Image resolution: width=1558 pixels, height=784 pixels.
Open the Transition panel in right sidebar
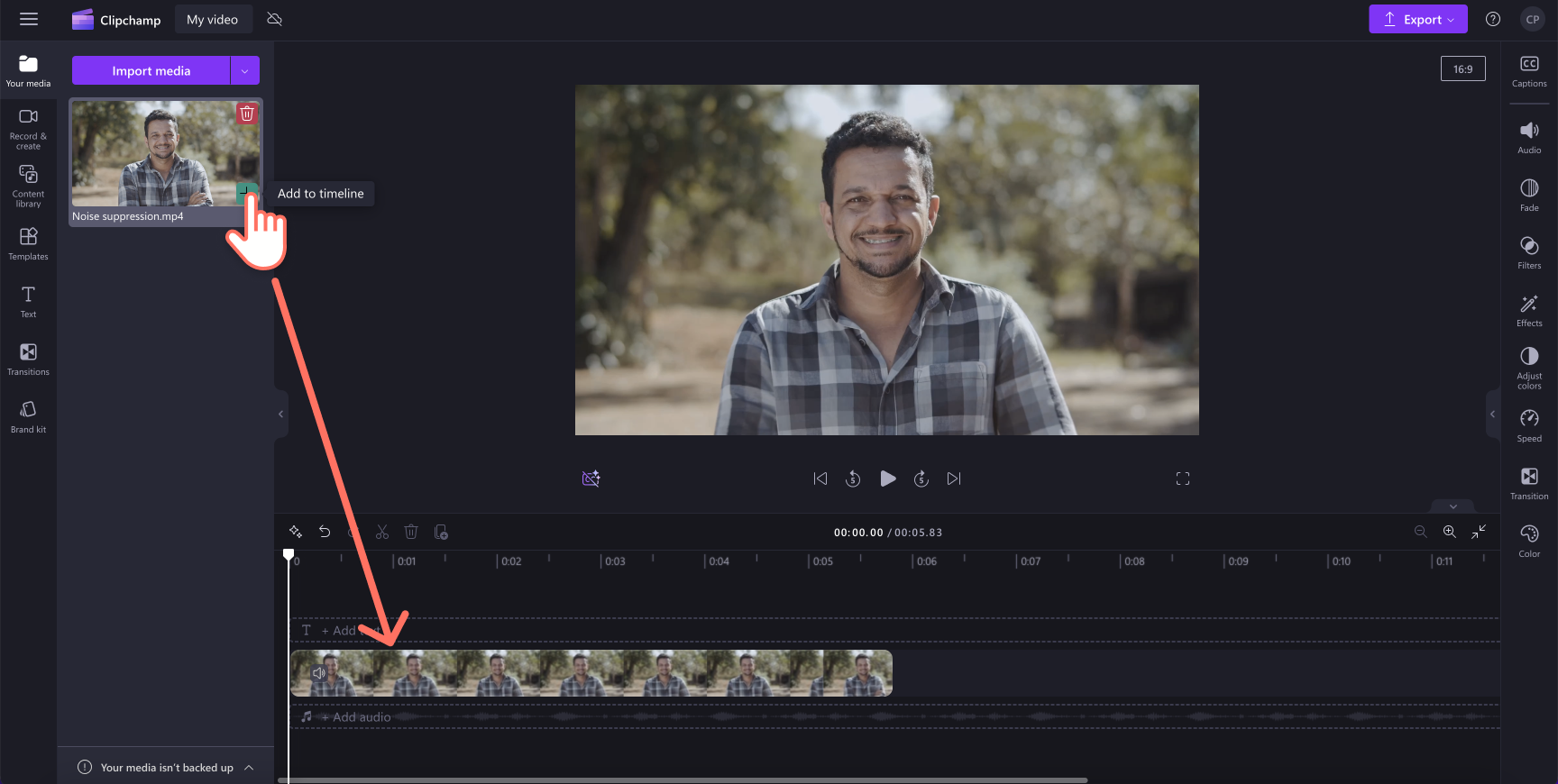coord(1529,484)
